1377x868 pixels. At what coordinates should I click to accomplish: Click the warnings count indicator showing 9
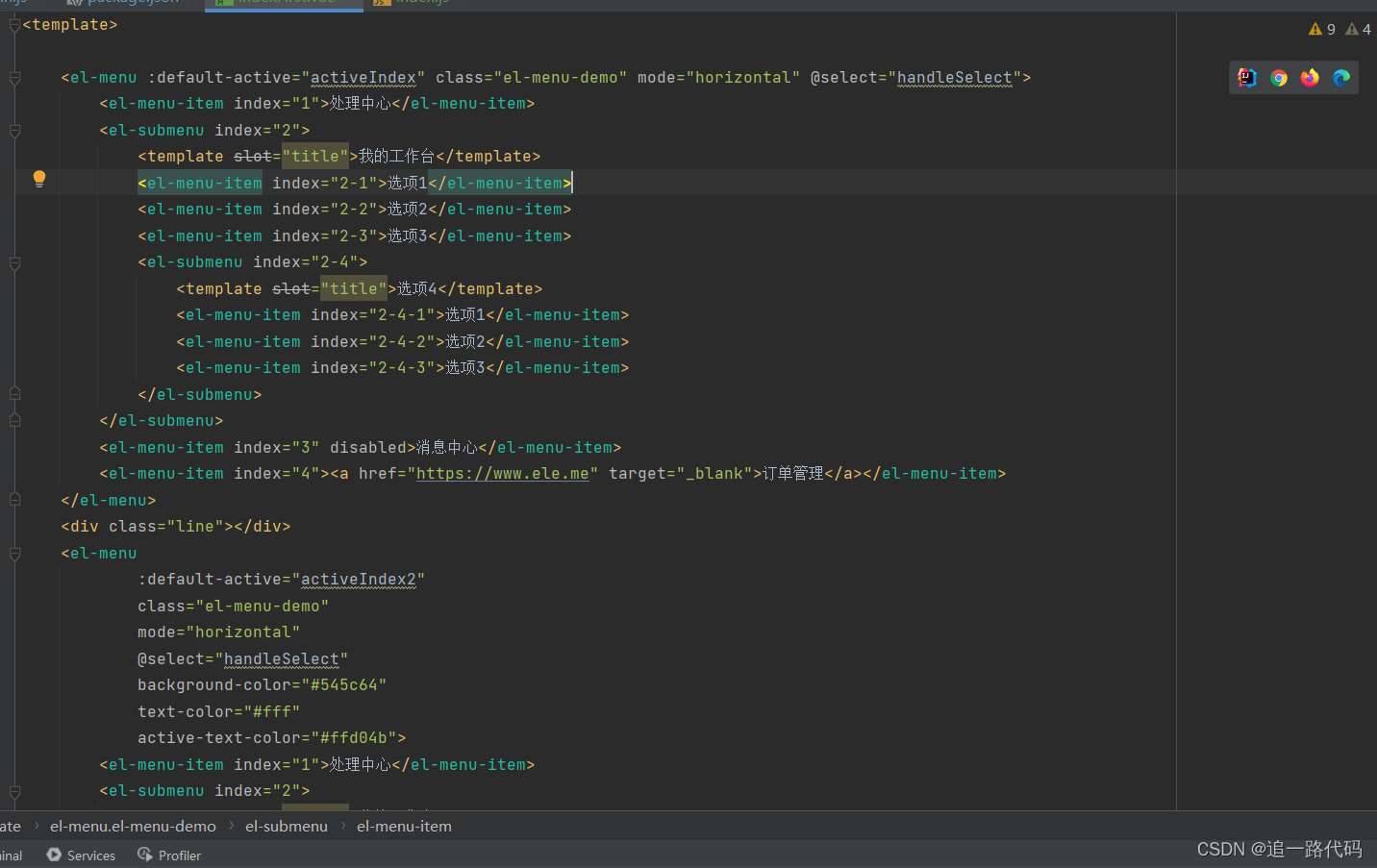point(1322,29)
